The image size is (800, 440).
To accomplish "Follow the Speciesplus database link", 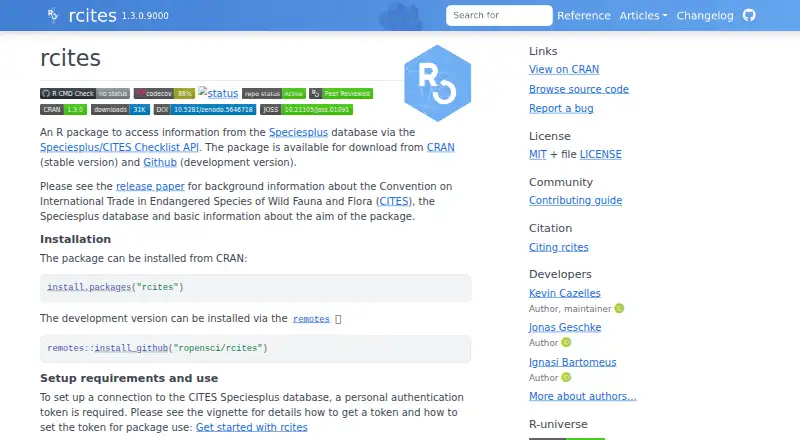I will [298, 132].
